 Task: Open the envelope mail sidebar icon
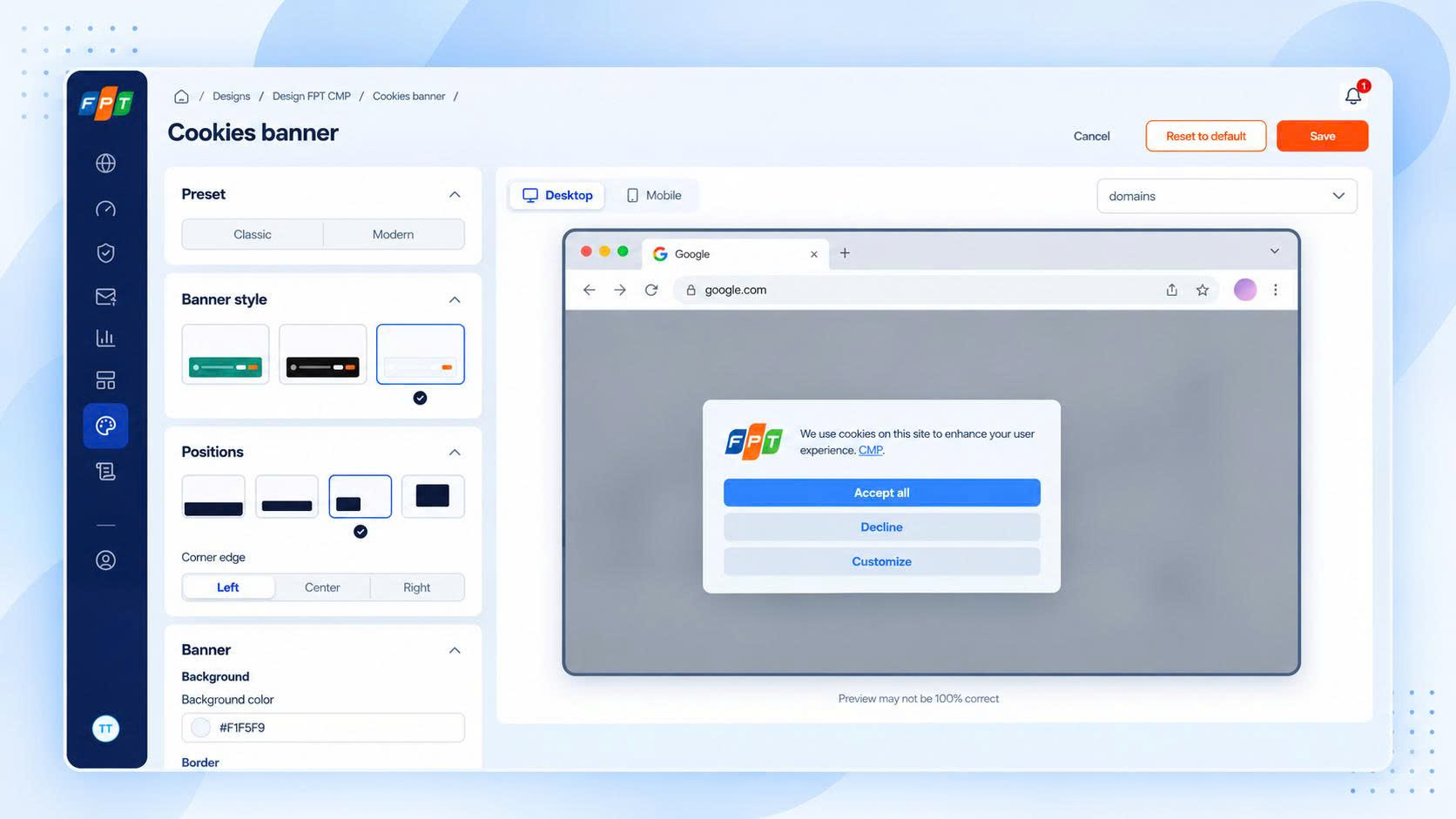click(105, 297)
